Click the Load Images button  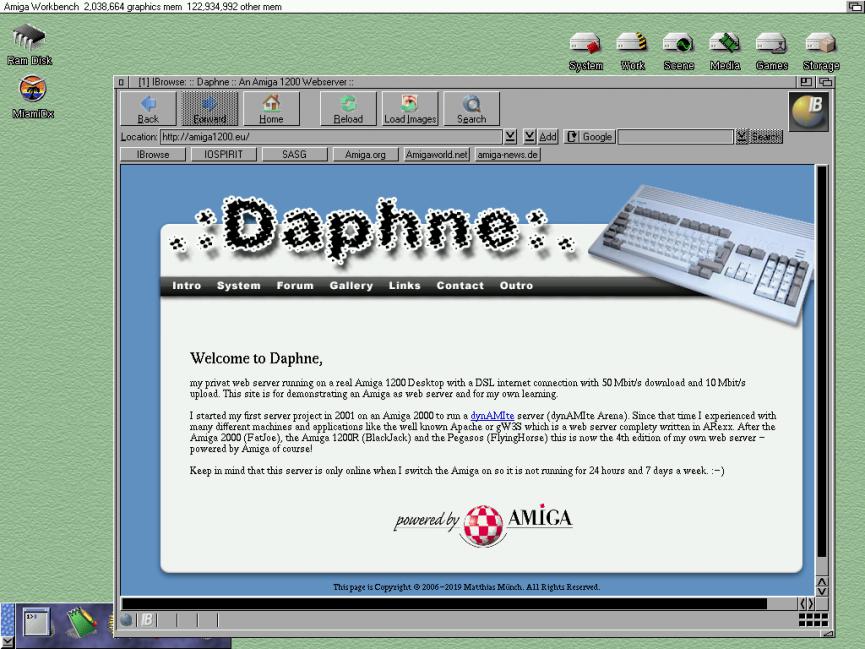coord(410,109)
